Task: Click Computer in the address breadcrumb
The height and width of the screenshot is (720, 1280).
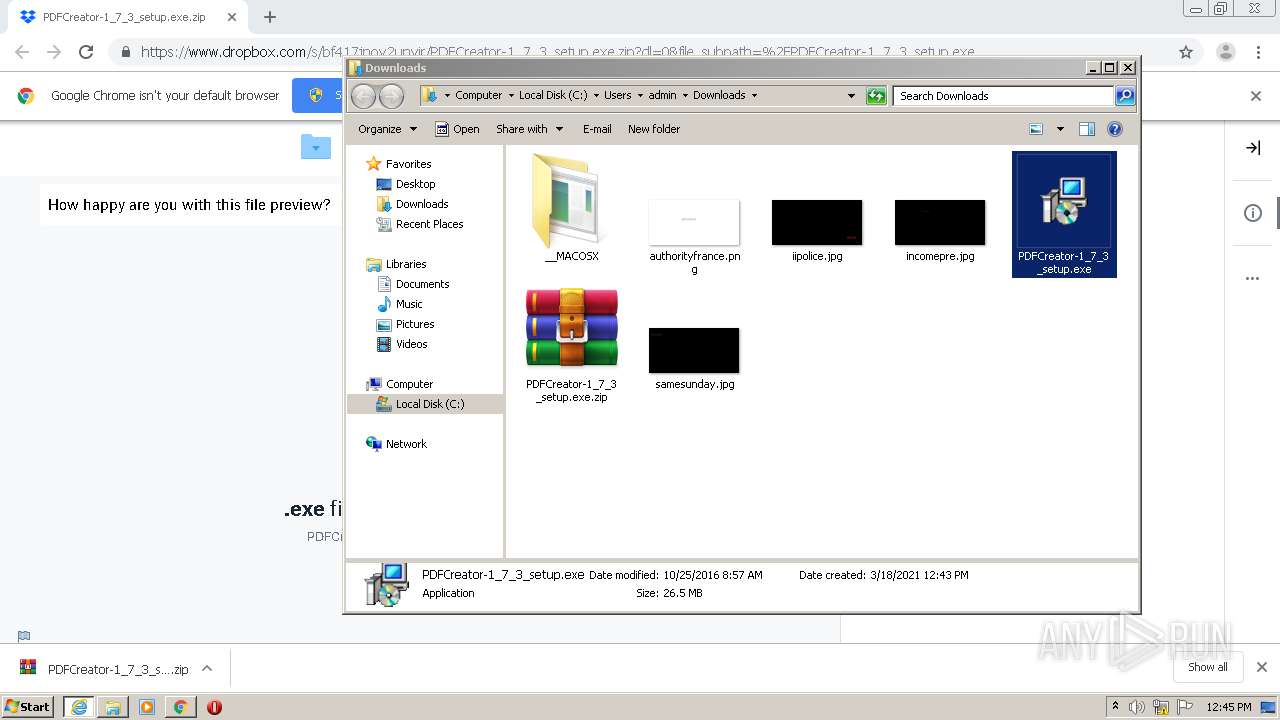Action: click(478, 96)
